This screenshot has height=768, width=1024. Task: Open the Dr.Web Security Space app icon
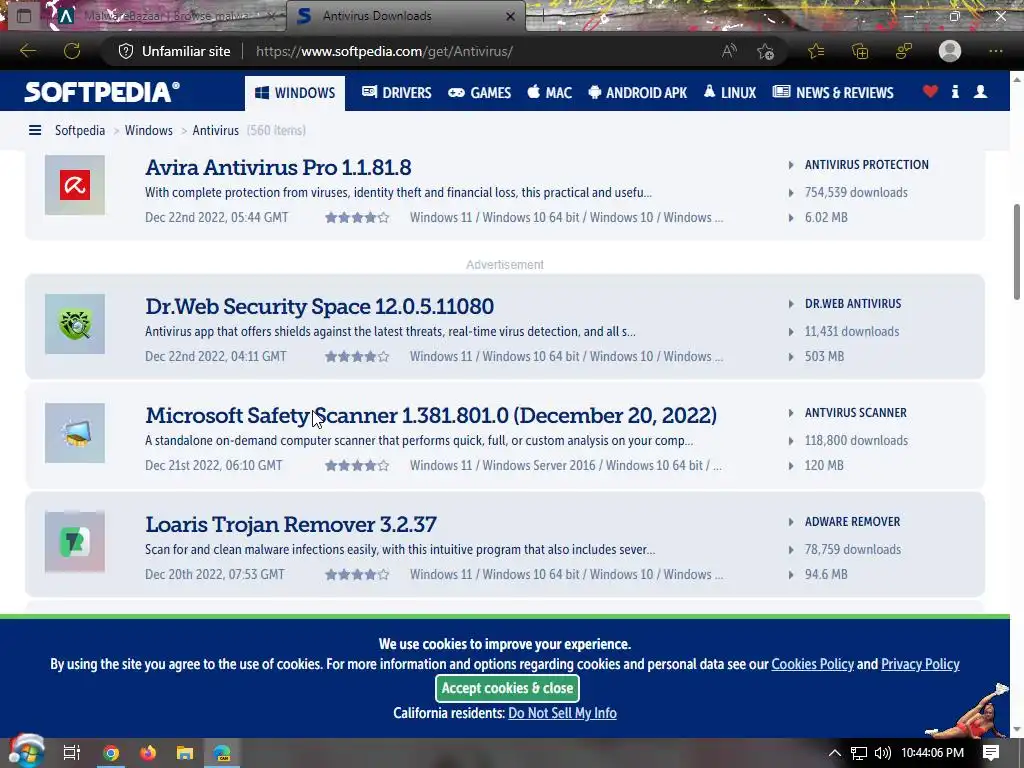tap(74, 324)
